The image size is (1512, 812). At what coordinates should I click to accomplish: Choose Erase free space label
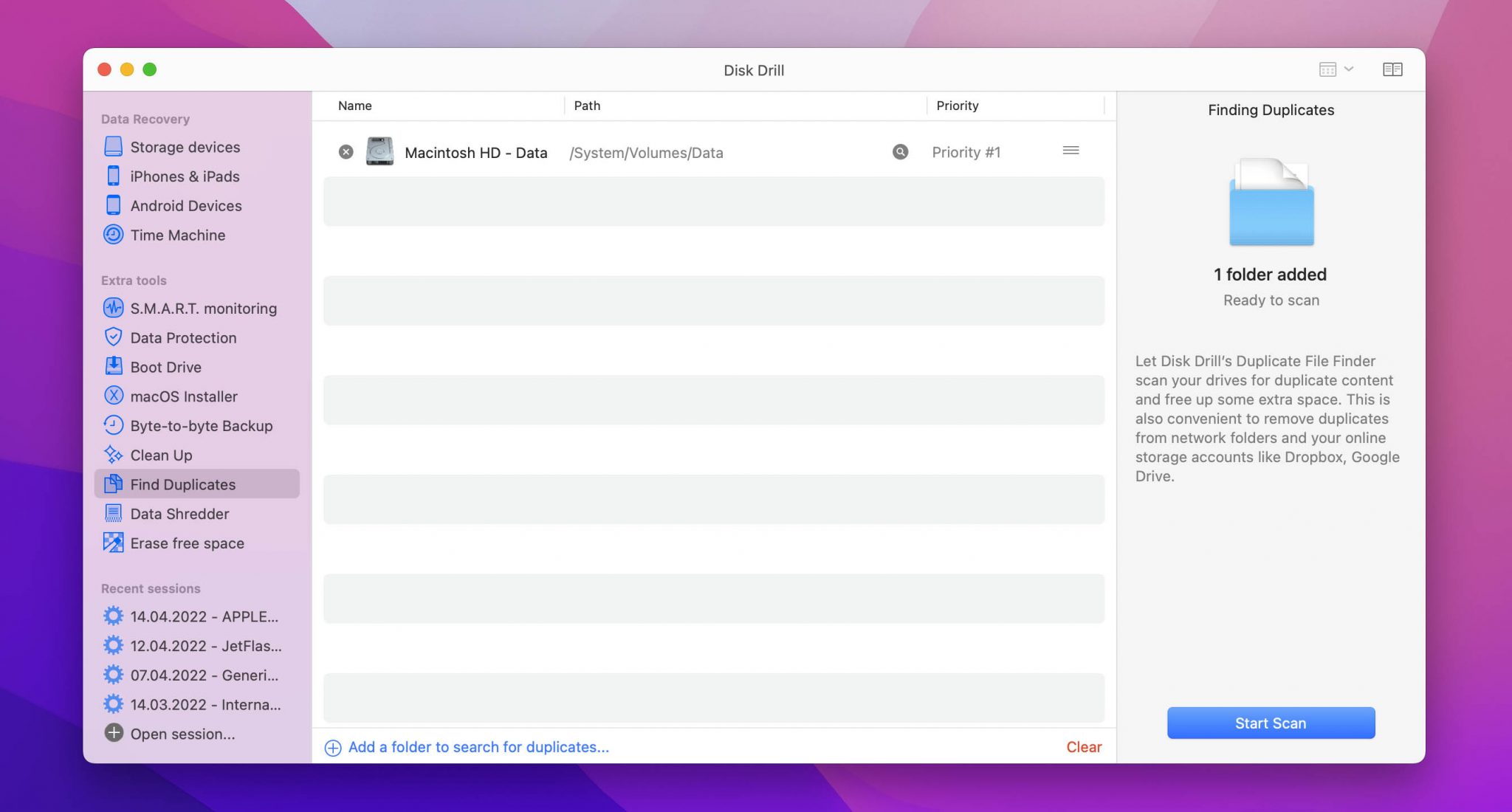tap(188, 543)
